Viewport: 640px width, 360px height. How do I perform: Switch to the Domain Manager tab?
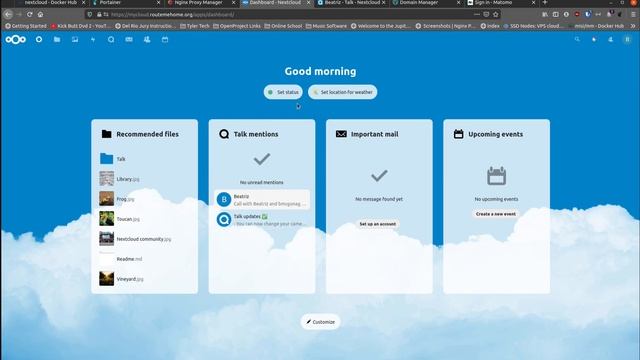tap(426, 3)
